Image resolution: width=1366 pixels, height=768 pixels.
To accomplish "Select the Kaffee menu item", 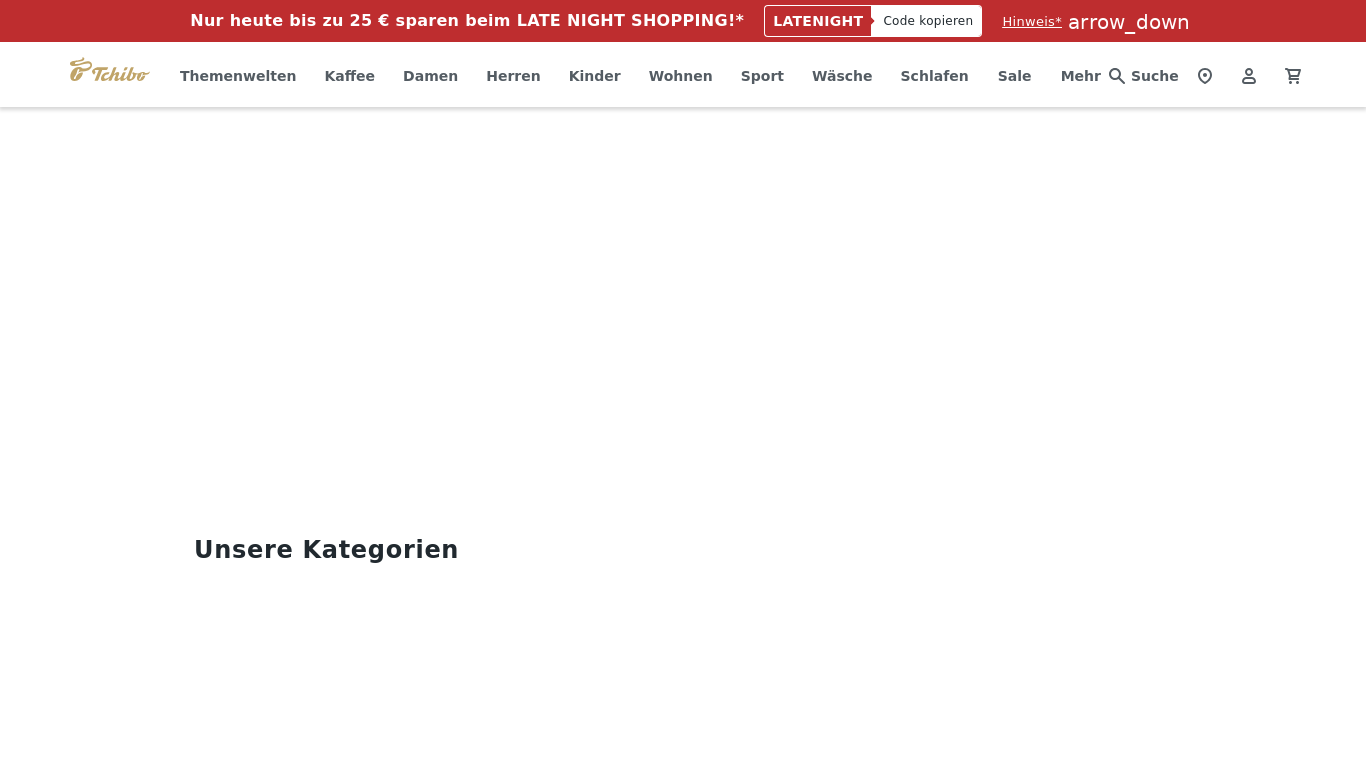I will click(x=349, y=76).
